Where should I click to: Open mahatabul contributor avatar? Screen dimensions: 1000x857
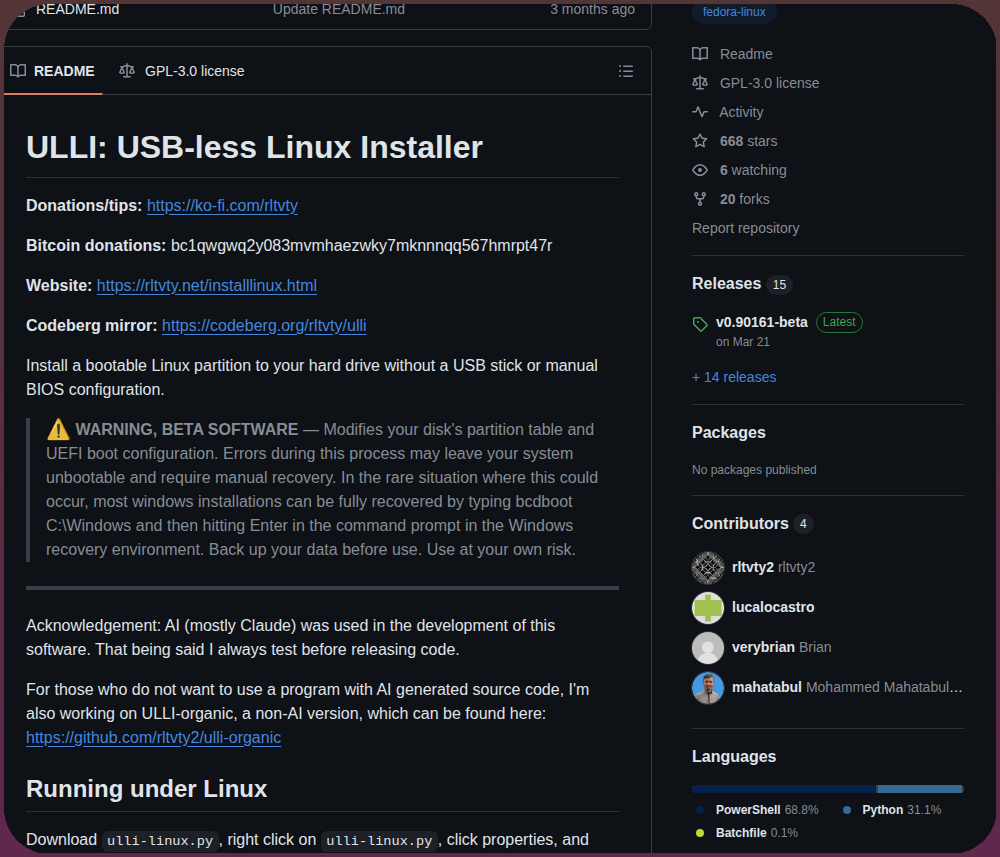[x=707, y=688]
